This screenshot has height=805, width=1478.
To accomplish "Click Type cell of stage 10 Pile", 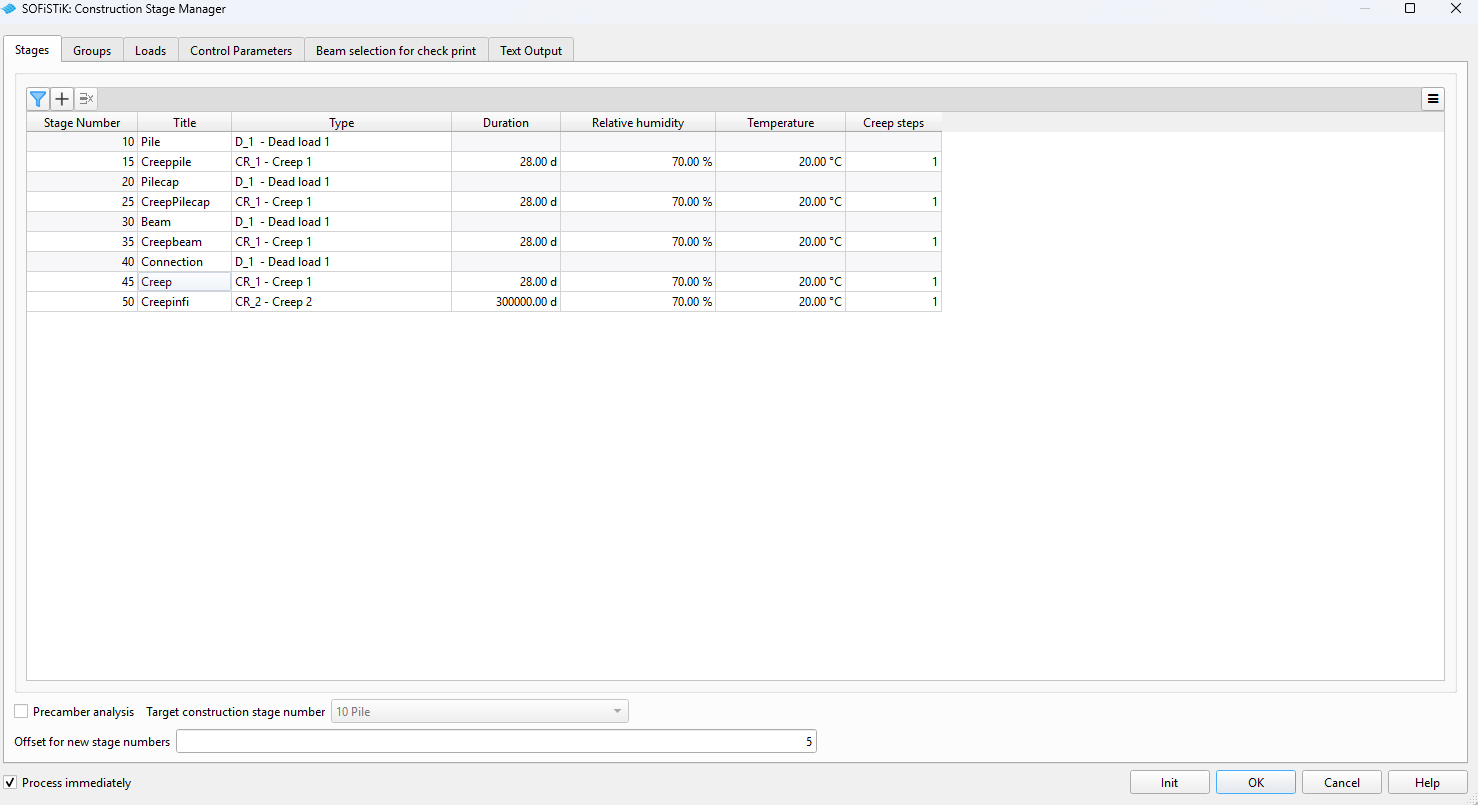I will 341,142.
